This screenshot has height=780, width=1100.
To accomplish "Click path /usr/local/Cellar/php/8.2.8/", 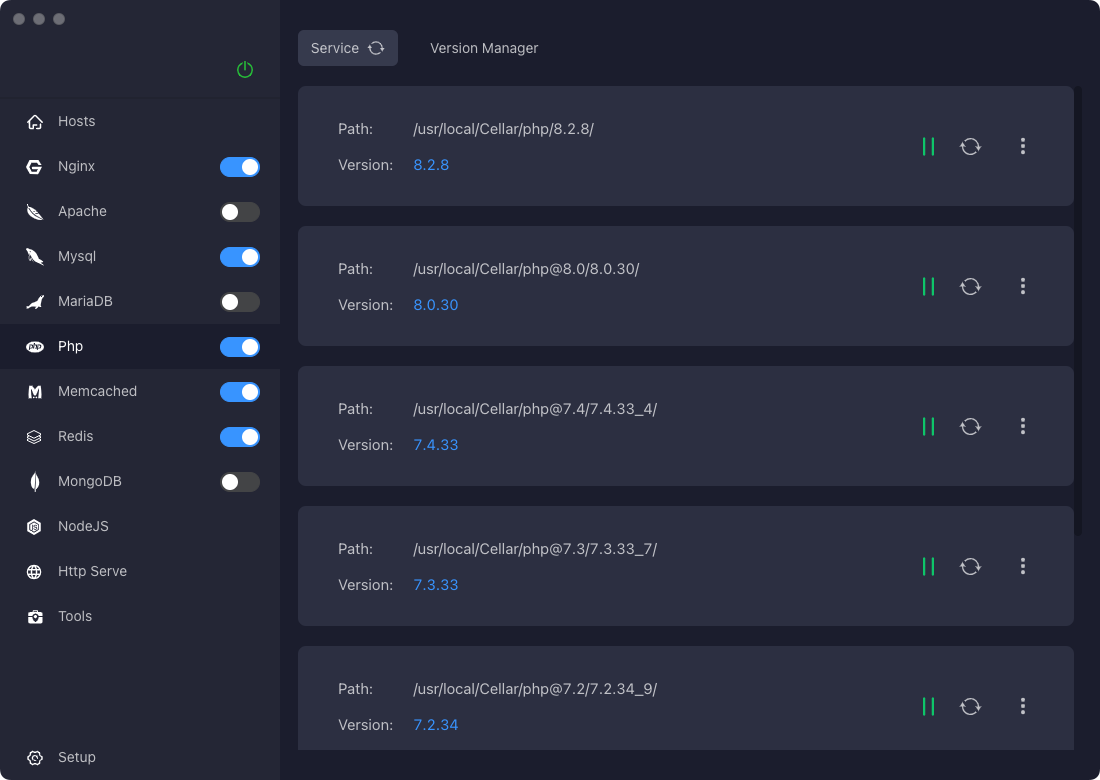I will 503,129.
